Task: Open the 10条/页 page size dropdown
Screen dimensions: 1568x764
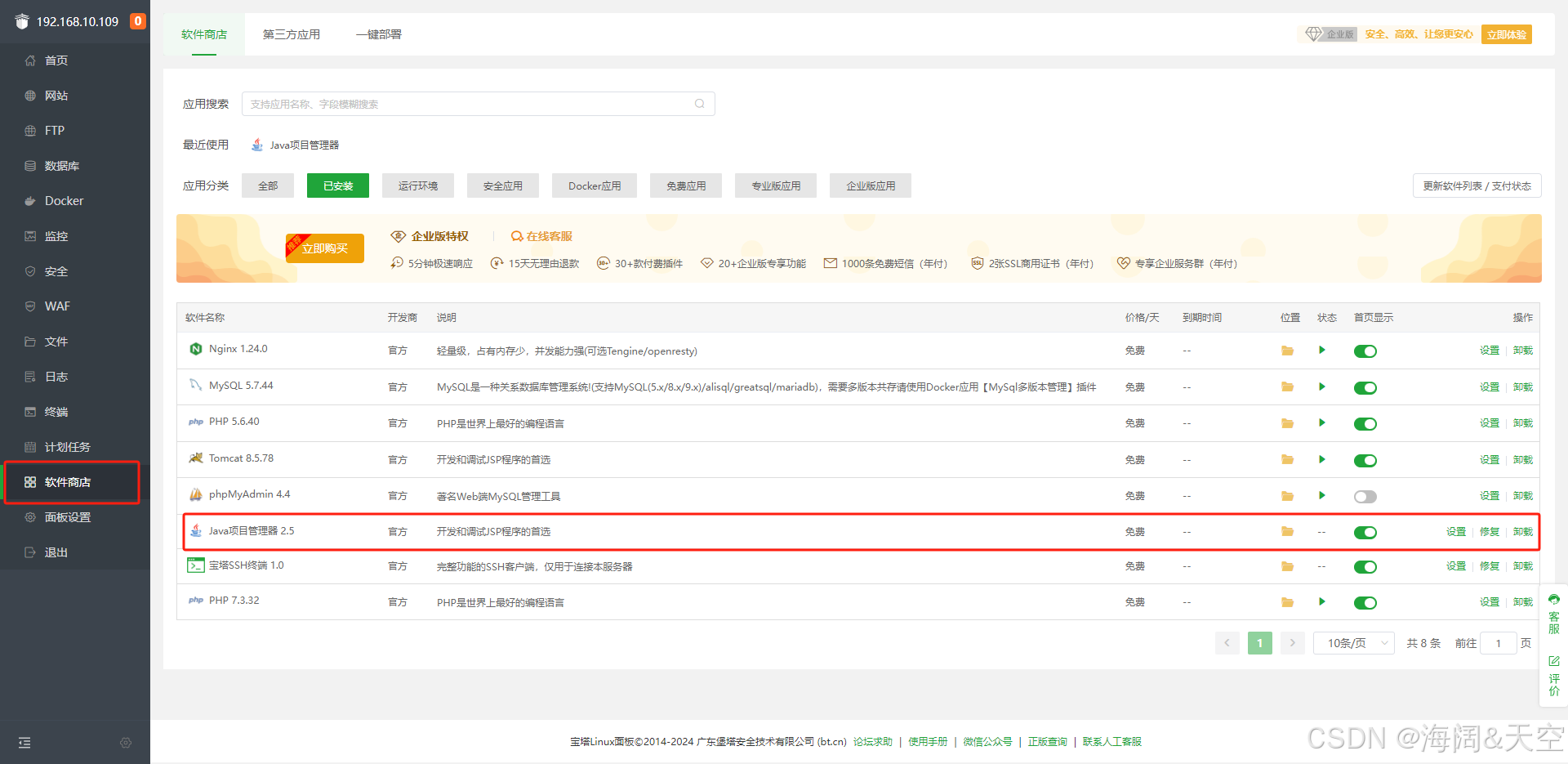Action: tap(1353, 643)
